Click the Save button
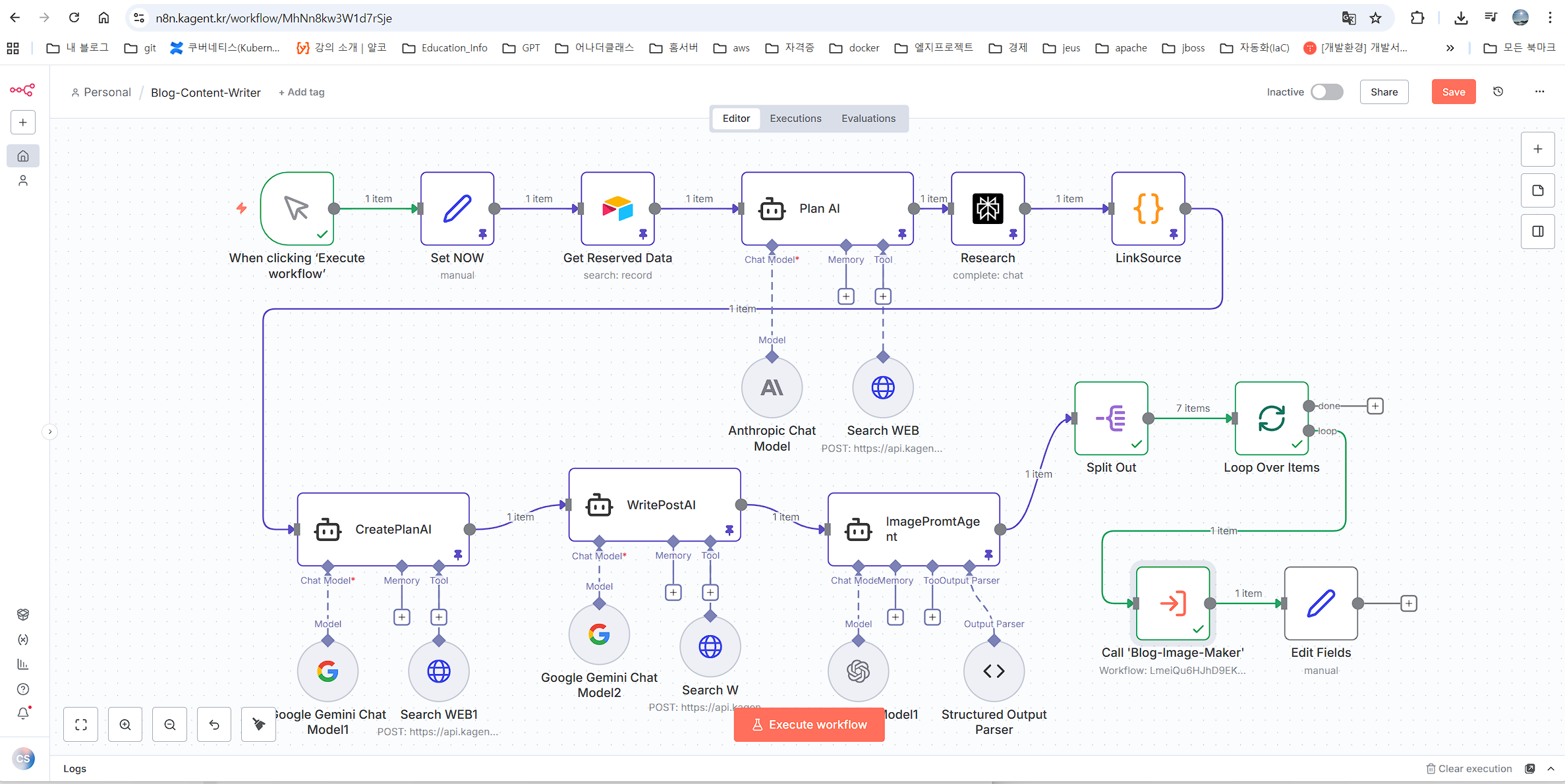This screenshot has width=1565, height=784. click(1453, 92)
